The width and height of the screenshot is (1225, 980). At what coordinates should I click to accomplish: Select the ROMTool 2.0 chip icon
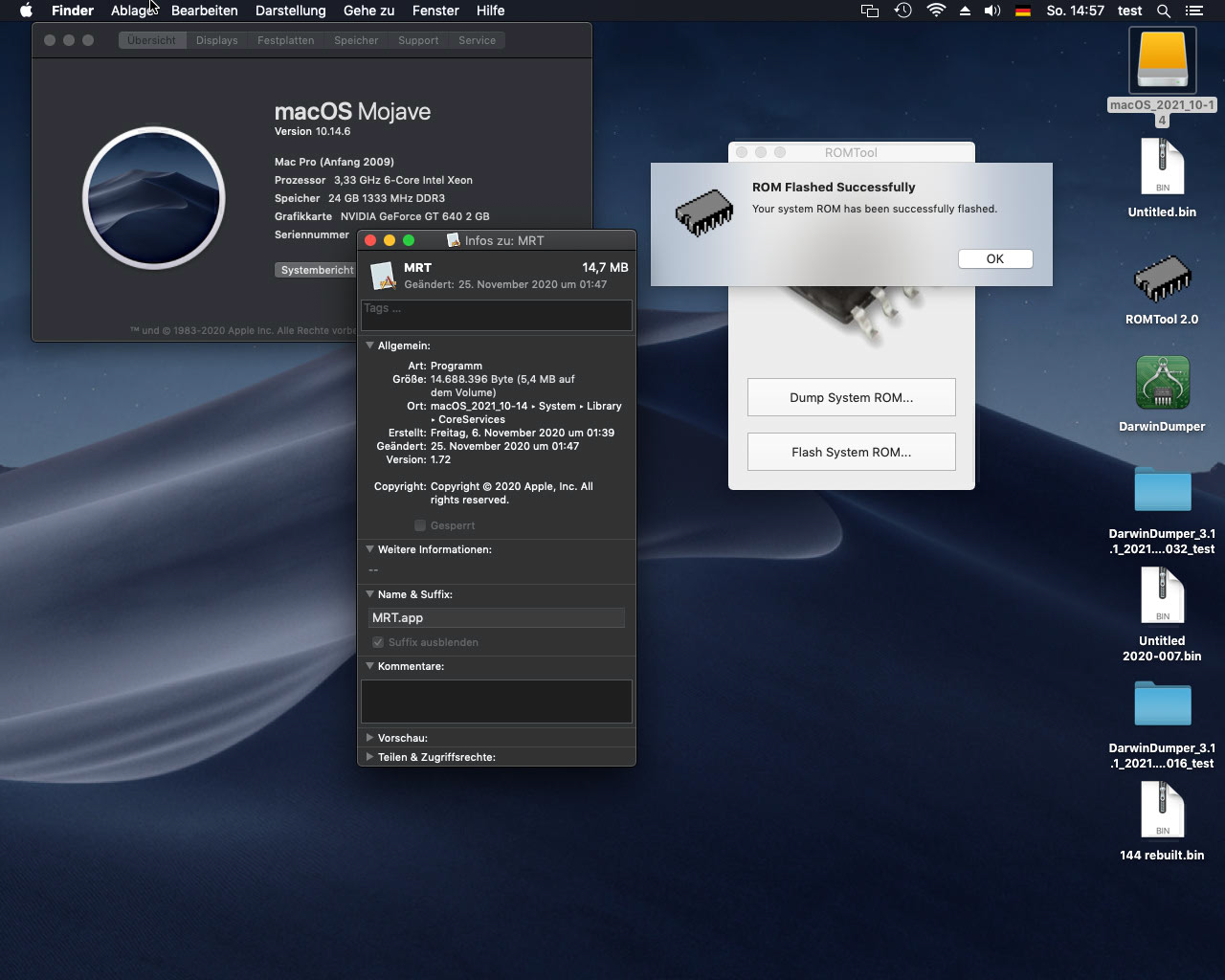(1162, 277)
